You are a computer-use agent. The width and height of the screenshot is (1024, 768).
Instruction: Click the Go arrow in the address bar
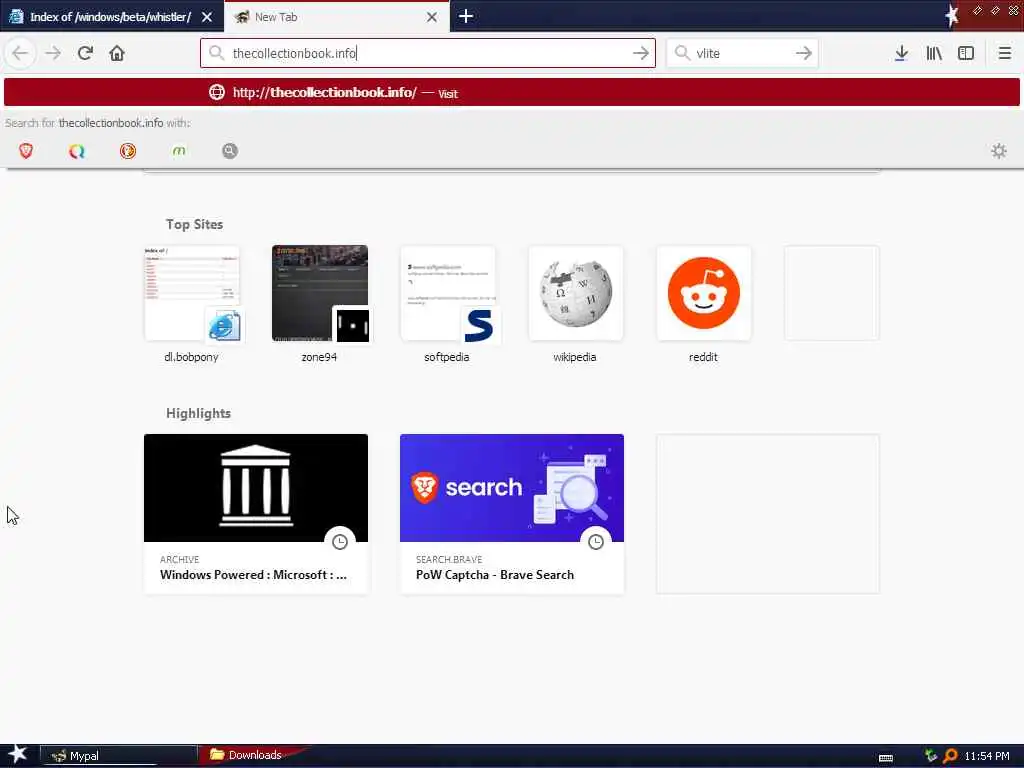click(641, 53)
